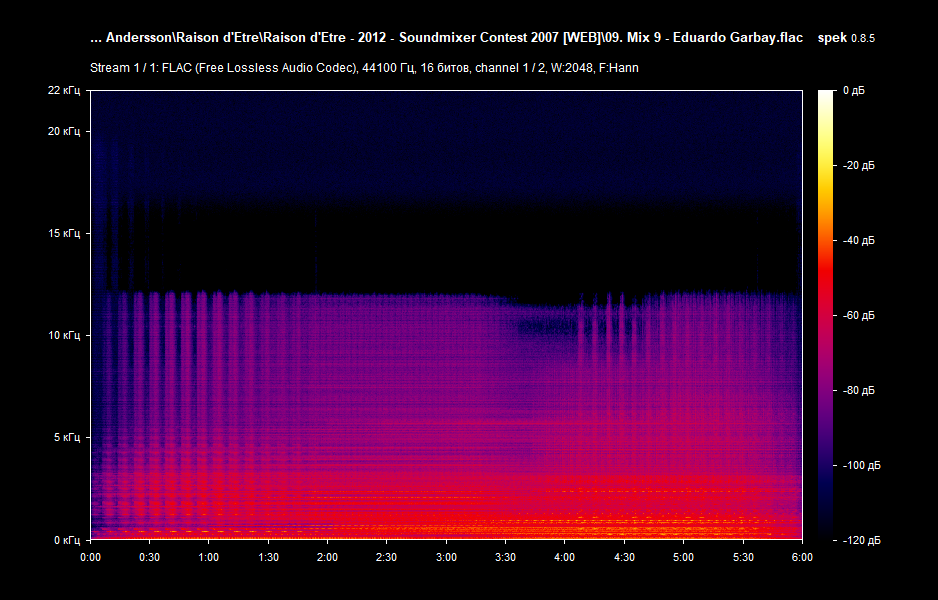Click the -80 дБ scale label
The width and height of the screenshot is (938, 600).
coord(858,391)
